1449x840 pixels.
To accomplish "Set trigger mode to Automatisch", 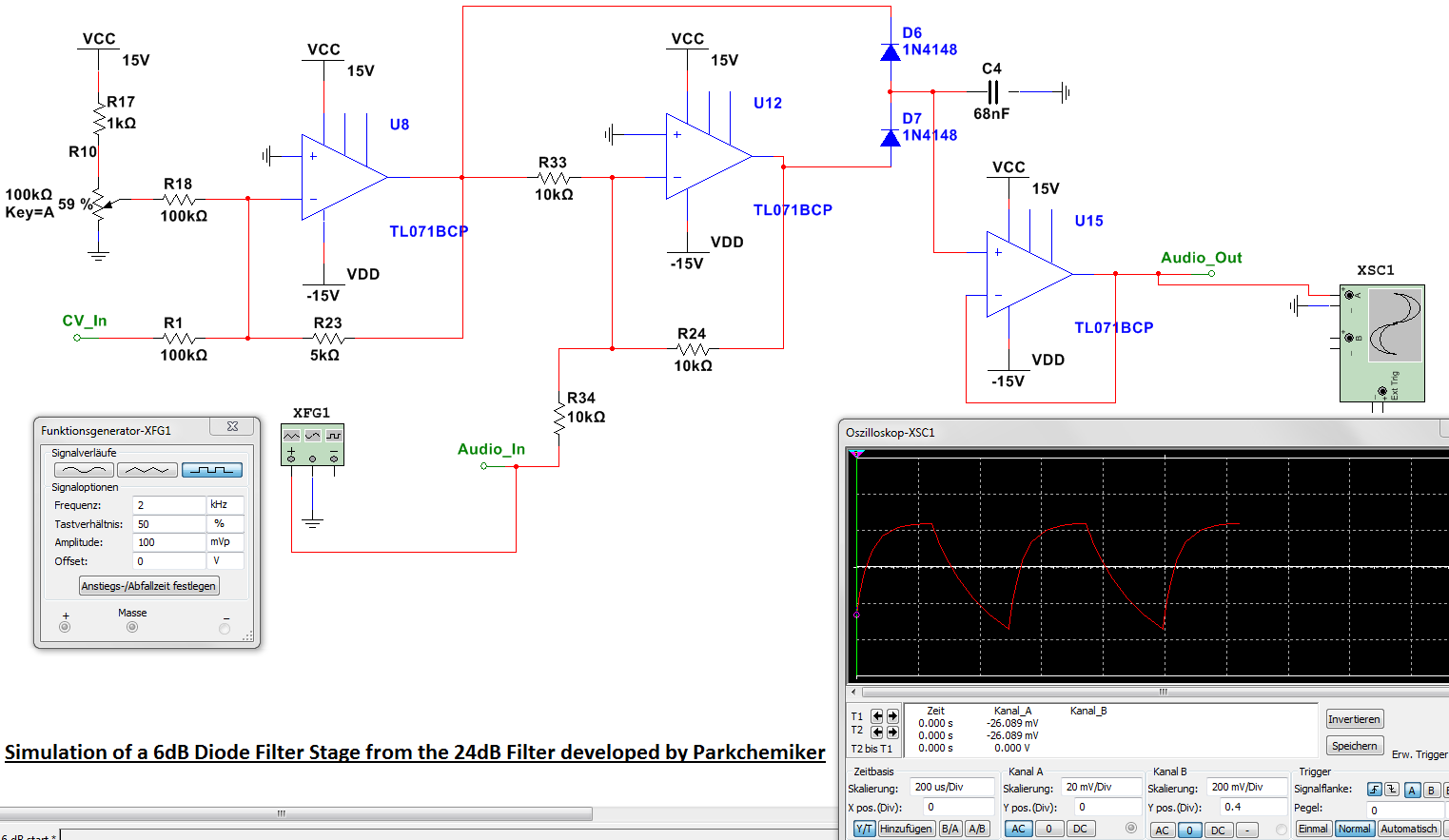I will point(1408,829).
